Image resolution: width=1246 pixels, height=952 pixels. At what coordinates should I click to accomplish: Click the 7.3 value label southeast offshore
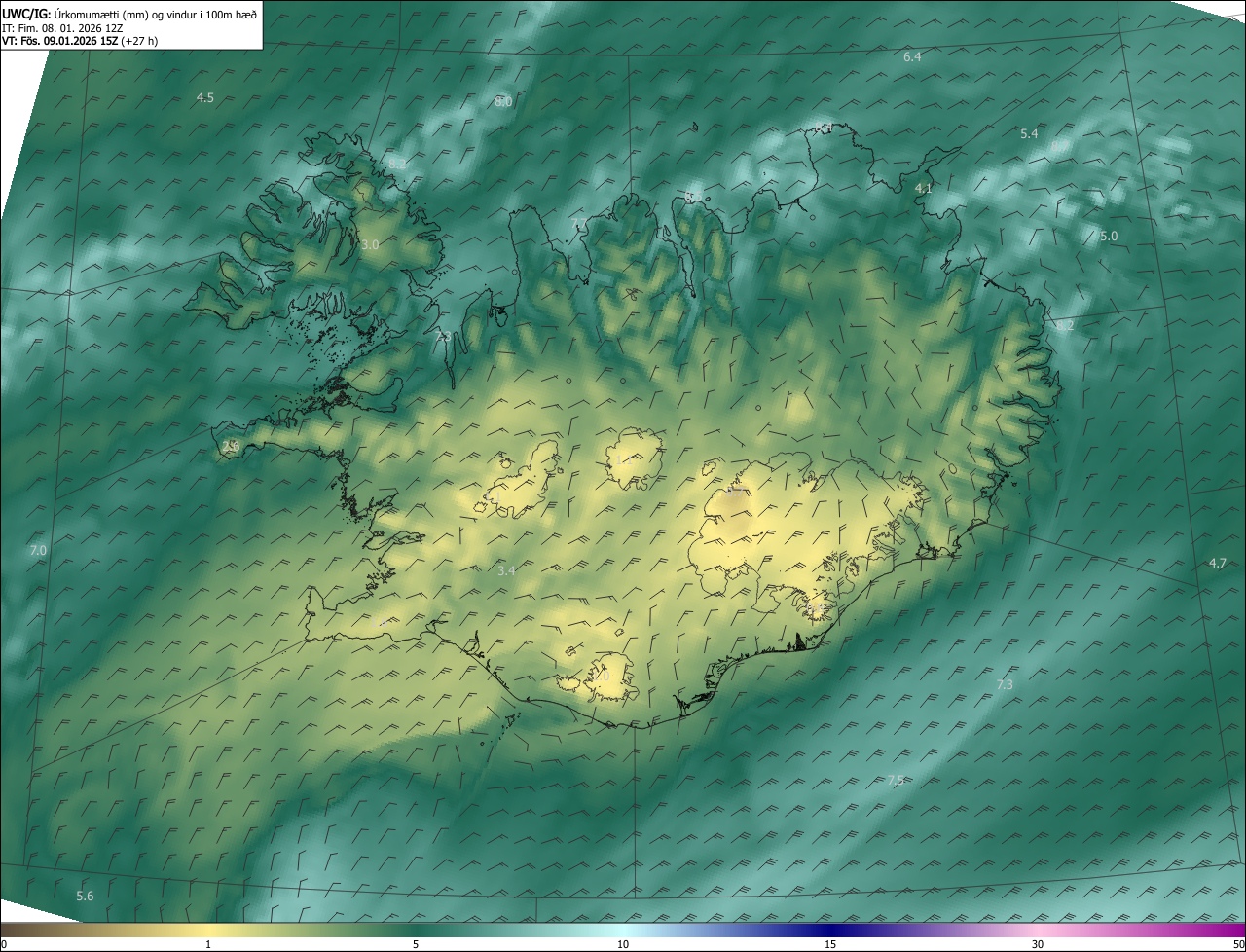coord(1005,685)
